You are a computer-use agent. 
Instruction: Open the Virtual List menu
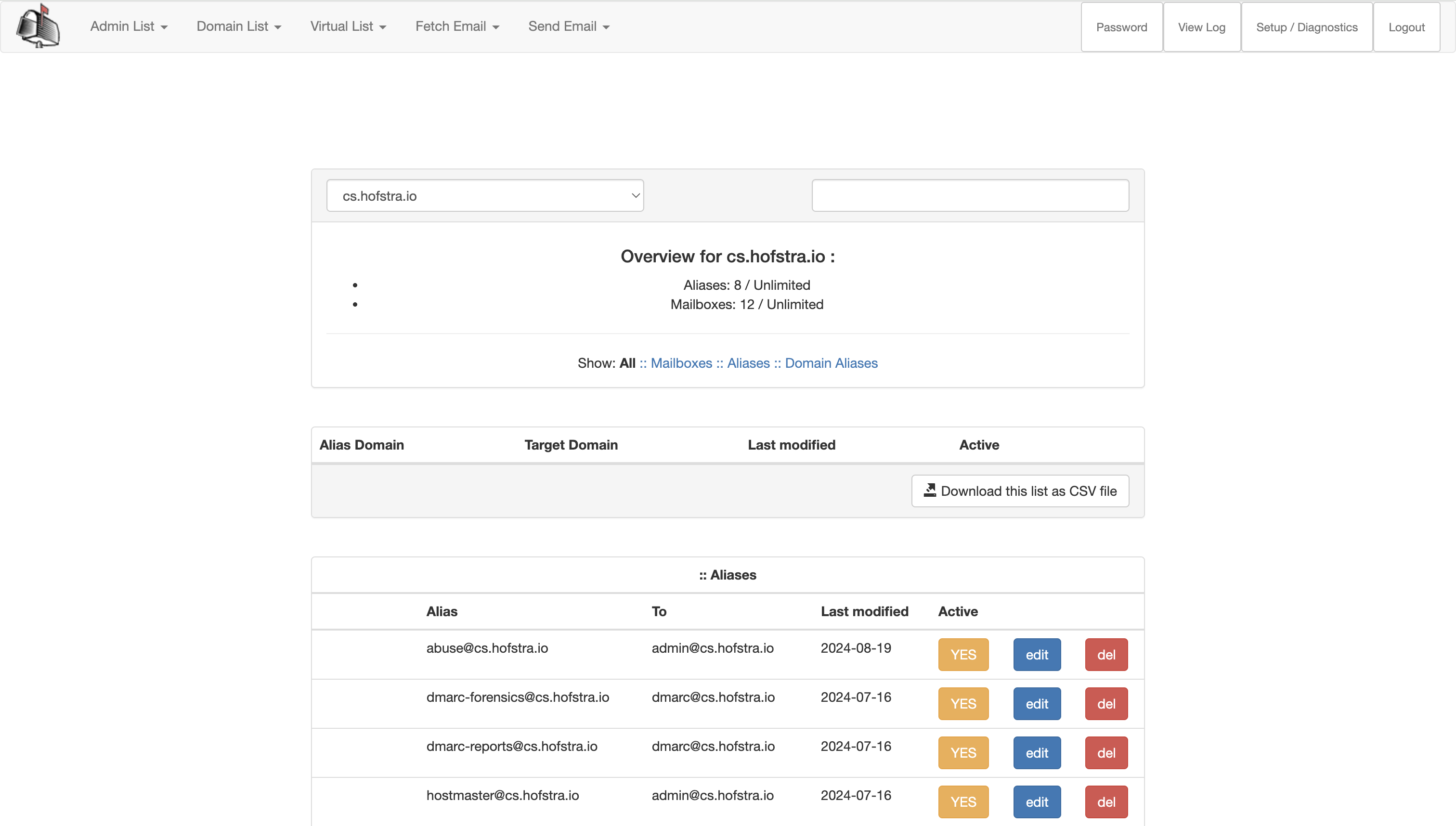coord(348,26)
